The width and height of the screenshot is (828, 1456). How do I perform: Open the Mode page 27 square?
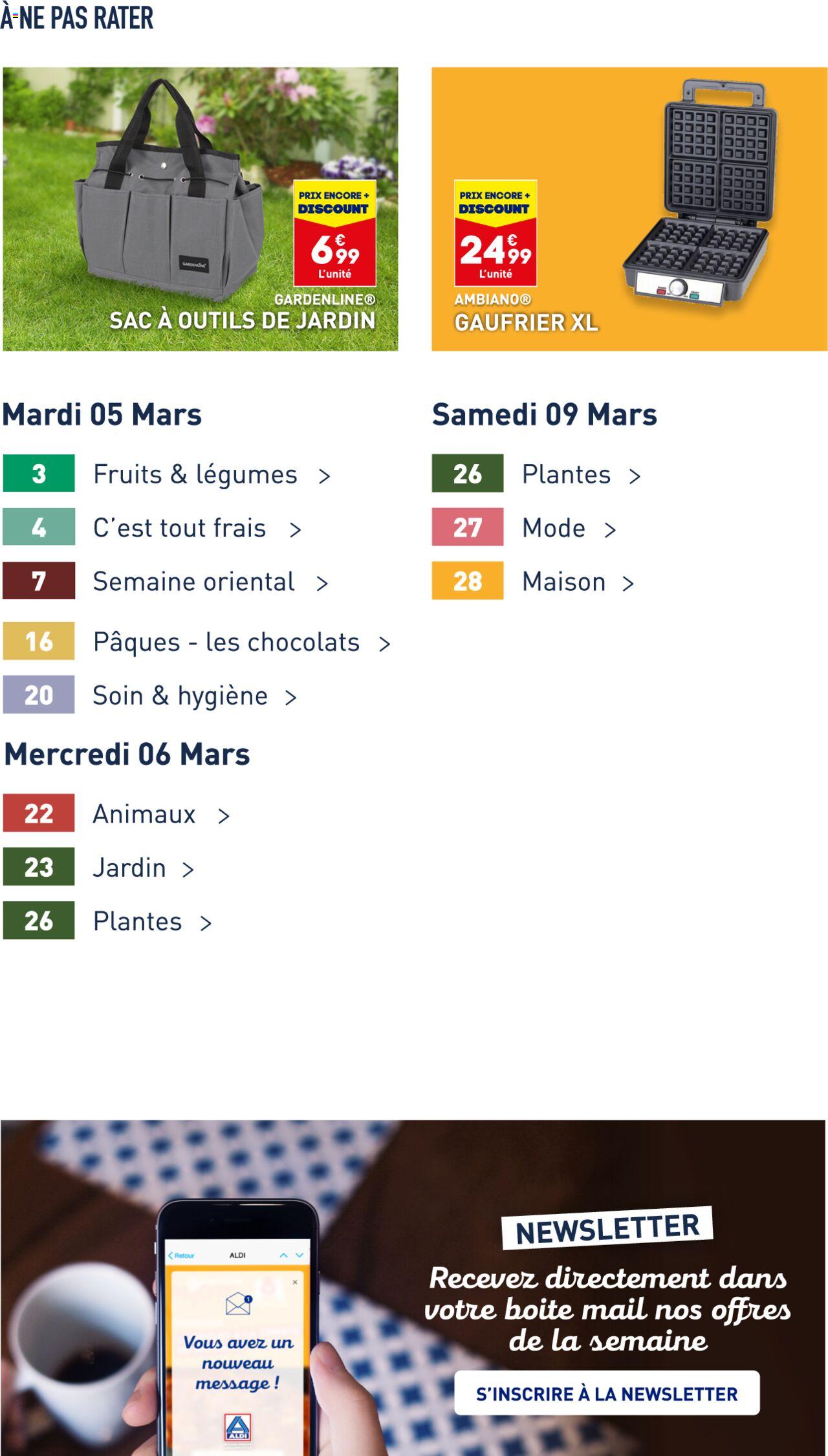[467, 528]
